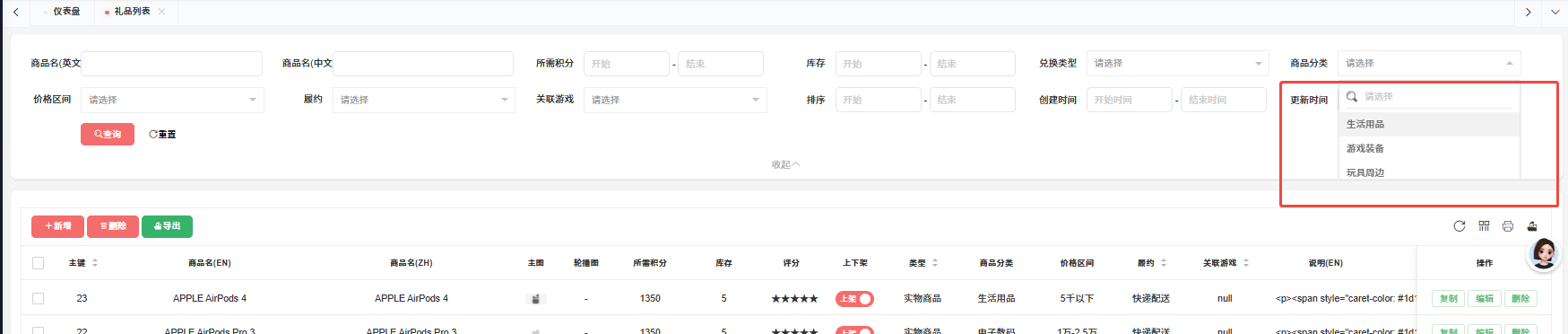Choose 生活用品 from category list
This screenshot has height=334, width=1568.
tap(1428, 124)
